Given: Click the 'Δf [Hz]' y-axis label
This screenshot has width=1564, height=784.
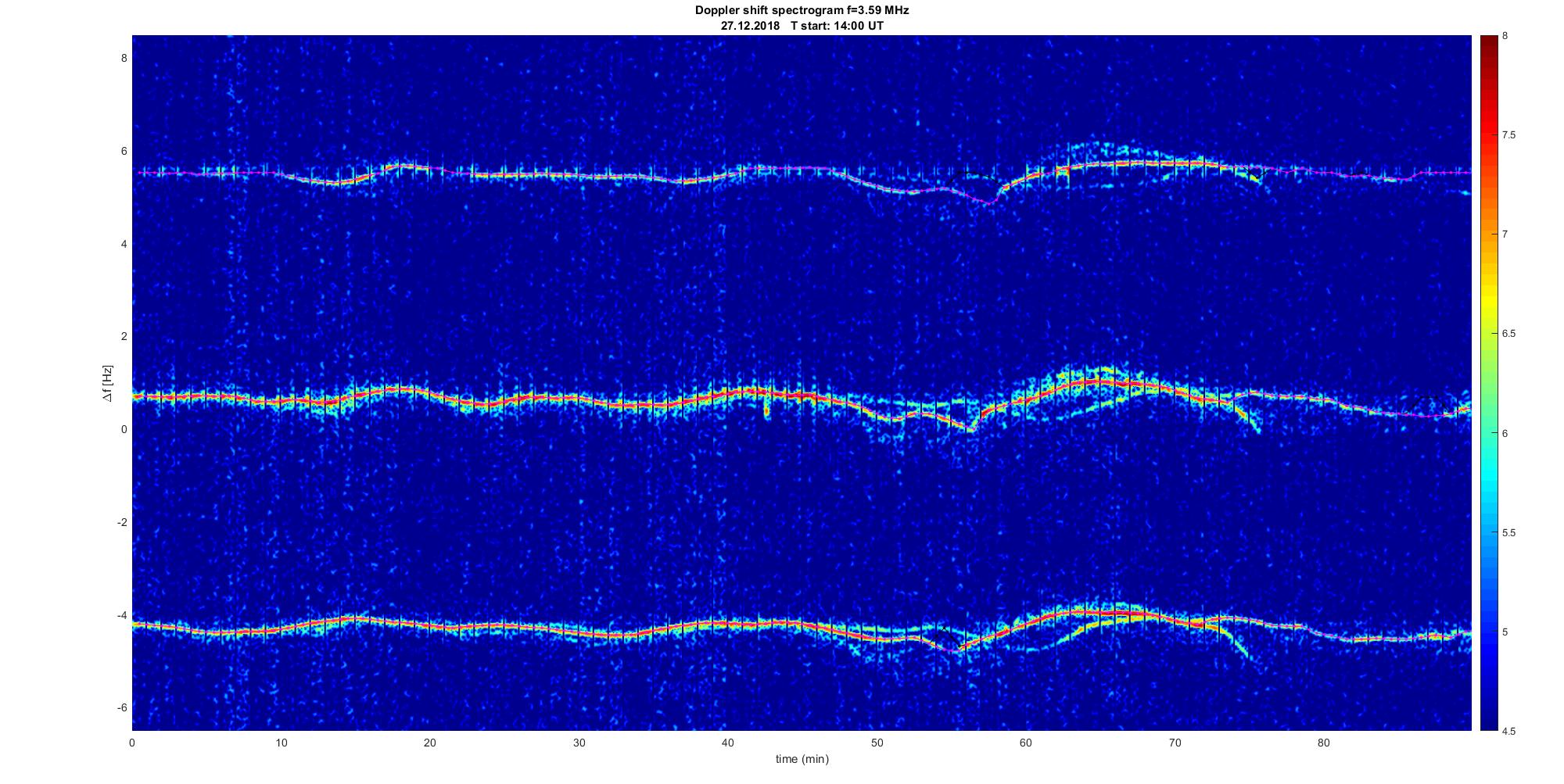Looking at the screenshot, I should click(x=107, y=383).
